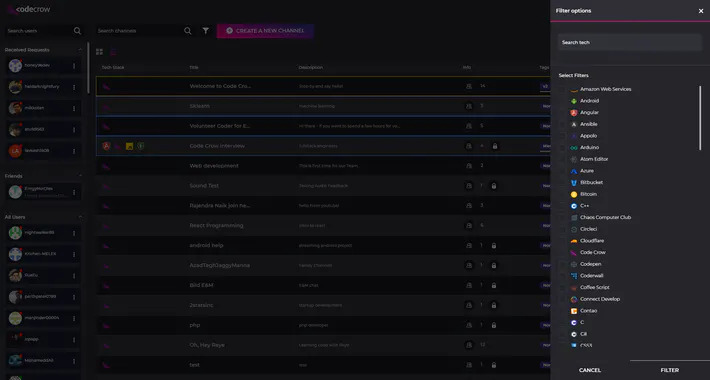Check the Appolo filter checkbox
This screenshot has height=380, width=710.
(562, 136)
